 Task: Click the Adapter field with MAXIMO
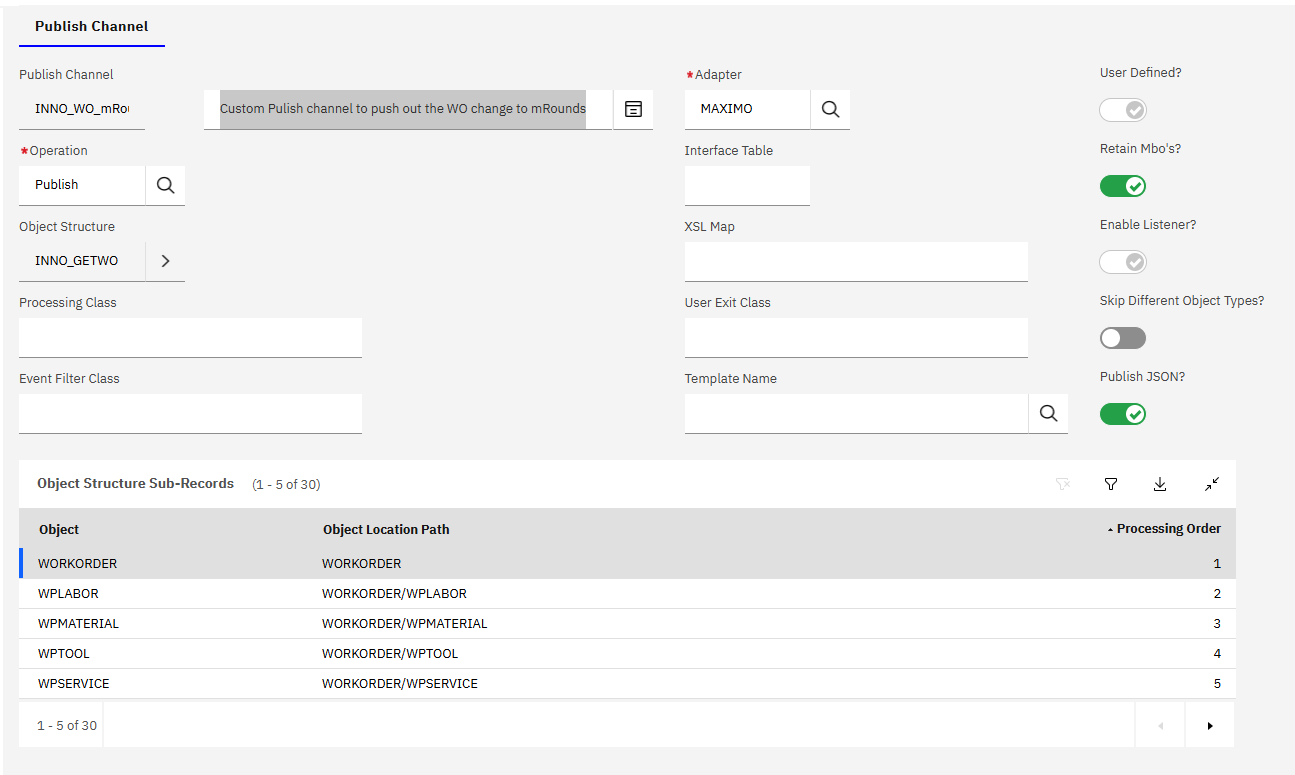point(747,109)
